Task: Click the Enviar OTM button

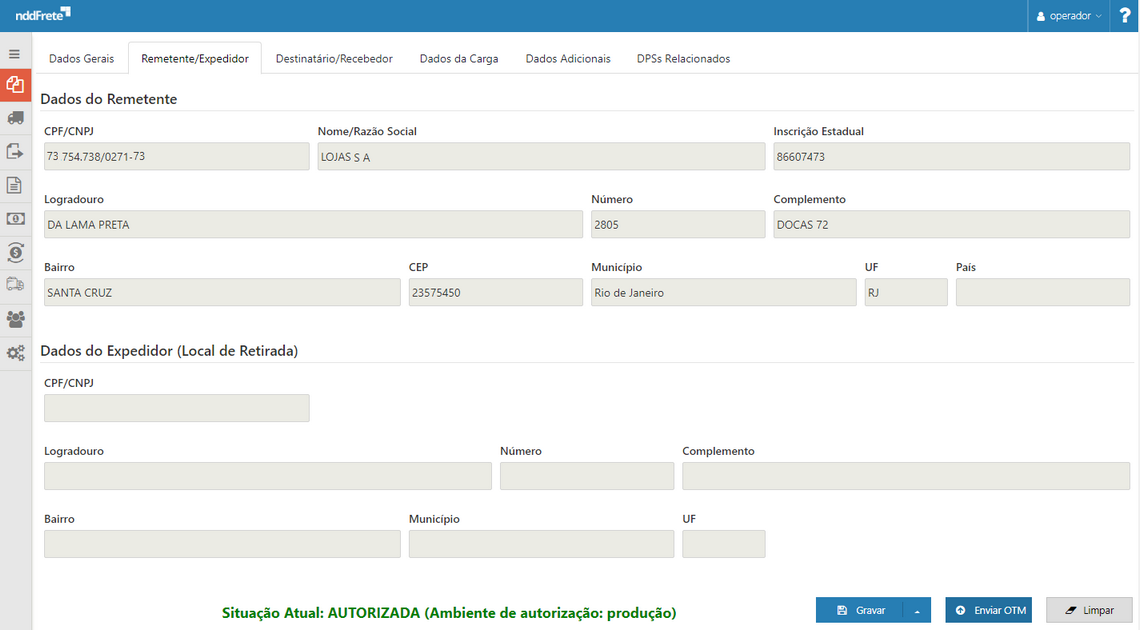Action: tap(989, 610)
